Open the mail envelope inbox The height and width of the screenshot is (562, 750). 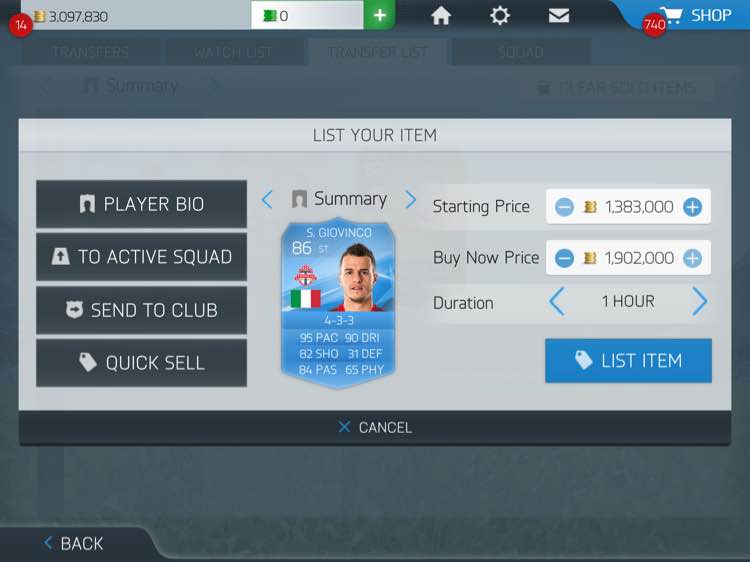coord(559,16)
